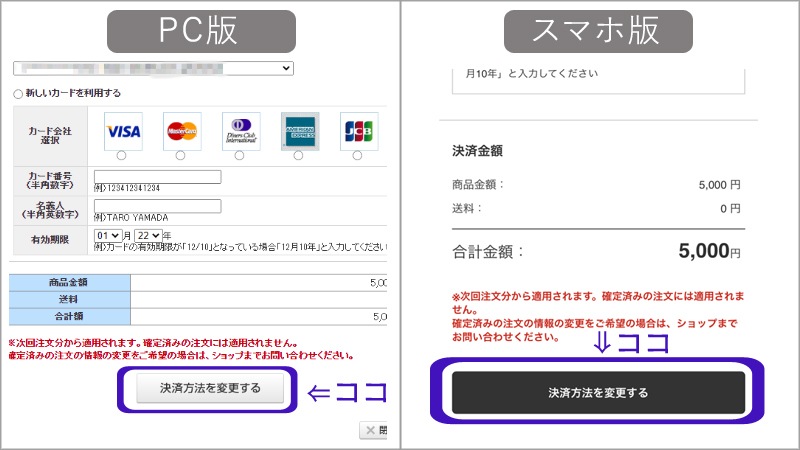800x450 pixels.
Task: Click the VISA card logo
Action: click(122, 131)
